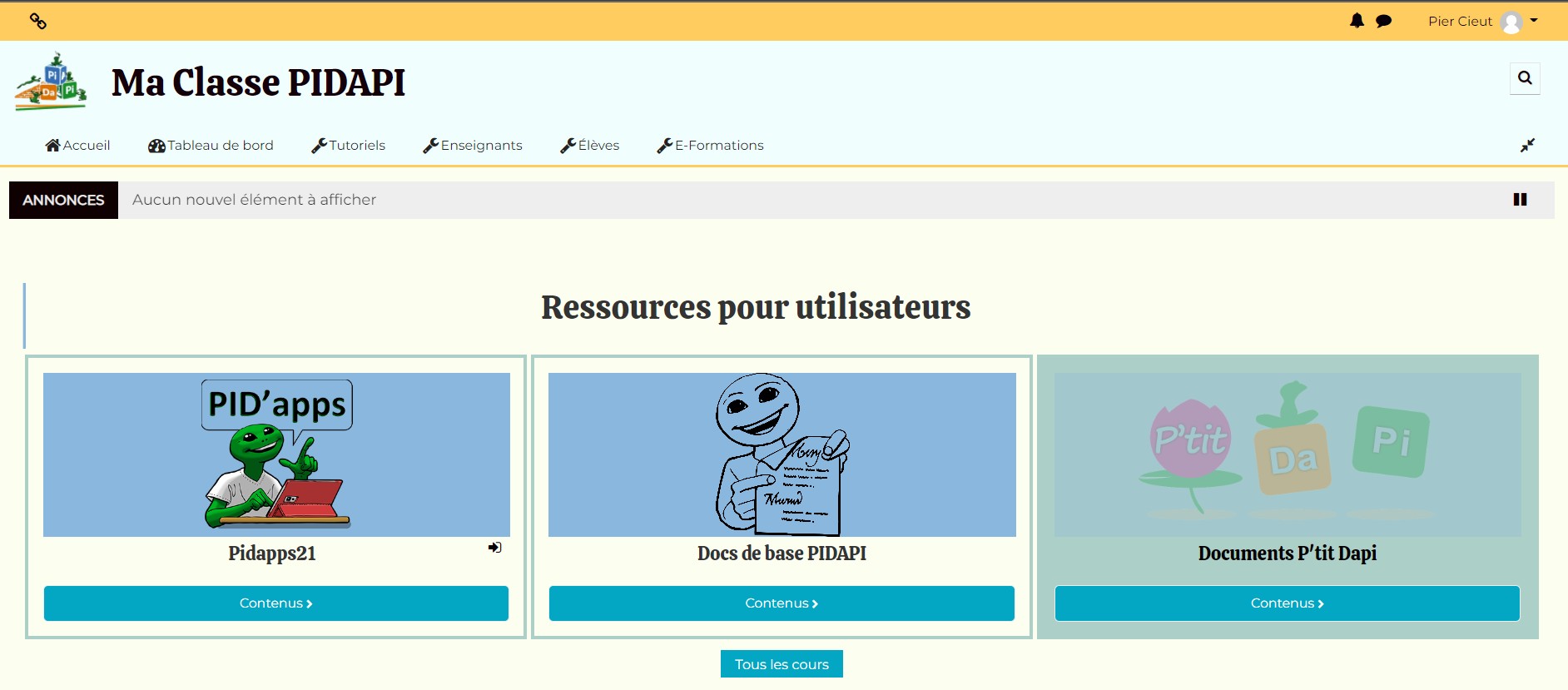
Task: Pause the announcements ticker
Action: tap(1520, 200)
